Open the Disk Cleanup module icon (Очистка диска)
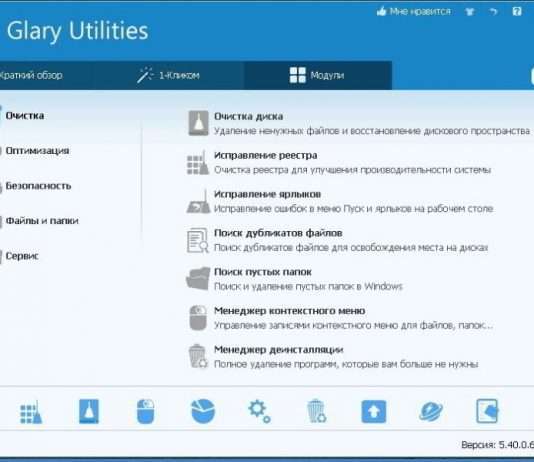Image resolution: width=534 pixels, height=462 pixels. tap(198, 123)
